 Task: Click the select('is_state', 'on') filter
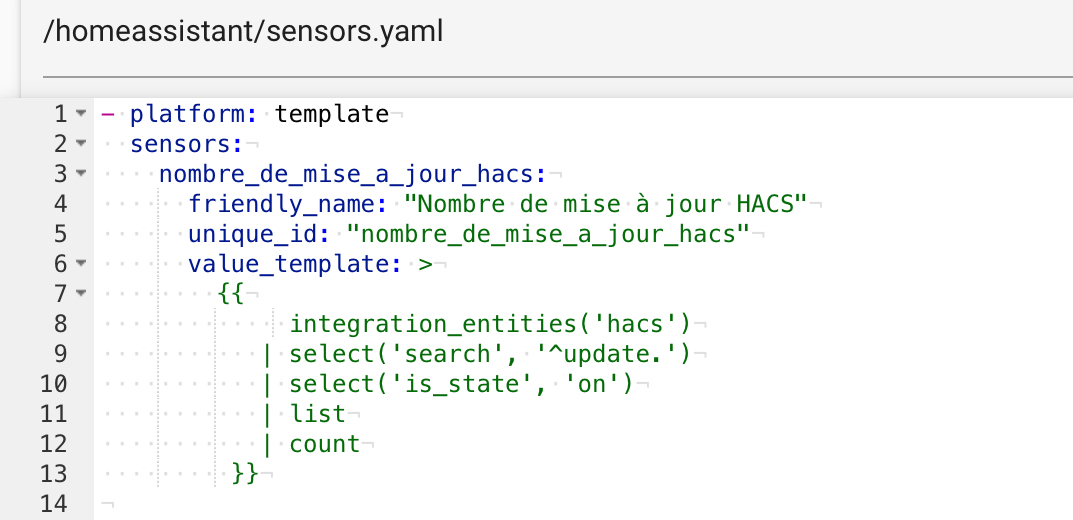click(x=461, y=384)
